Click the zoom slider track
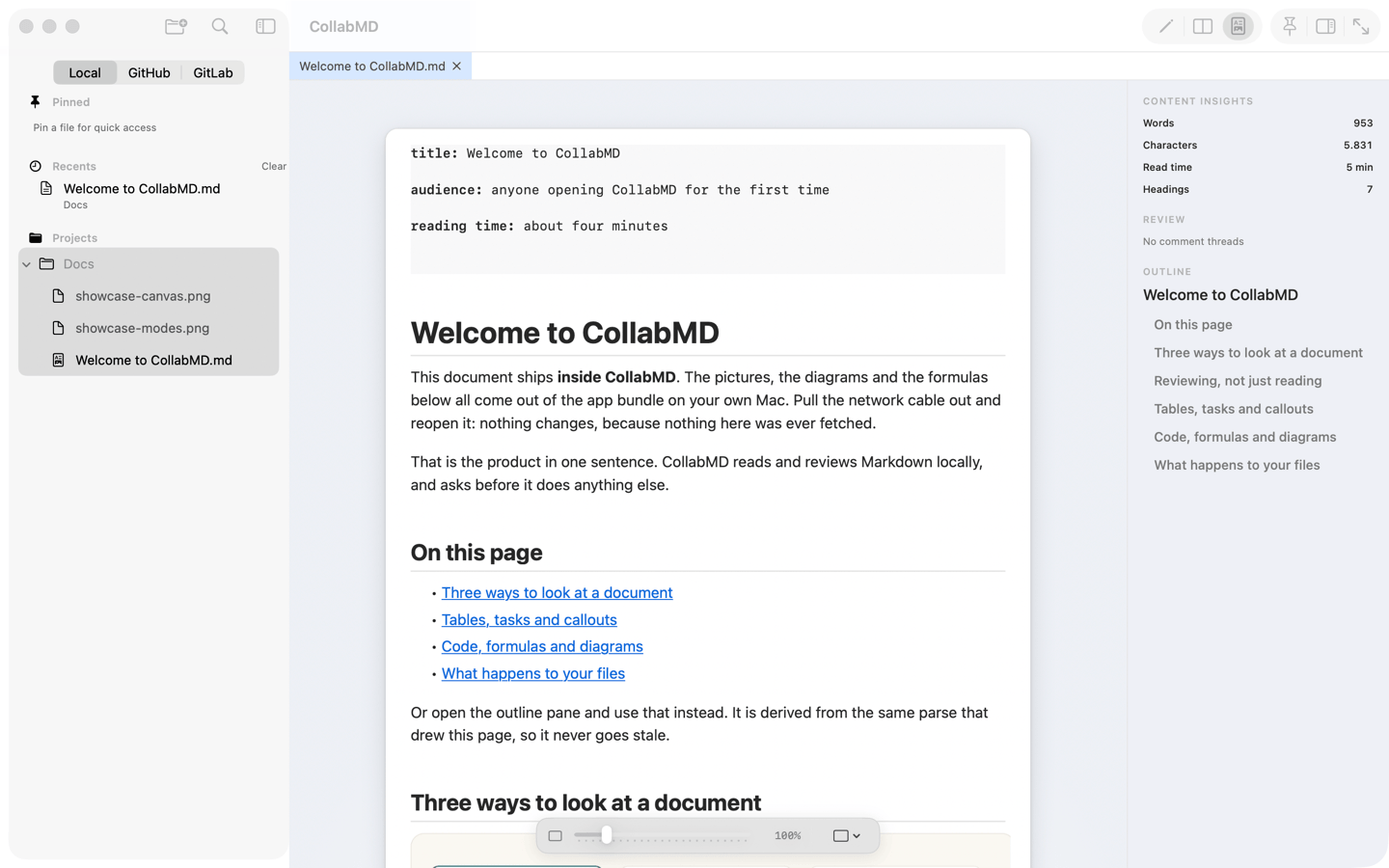 pos(661,836)
